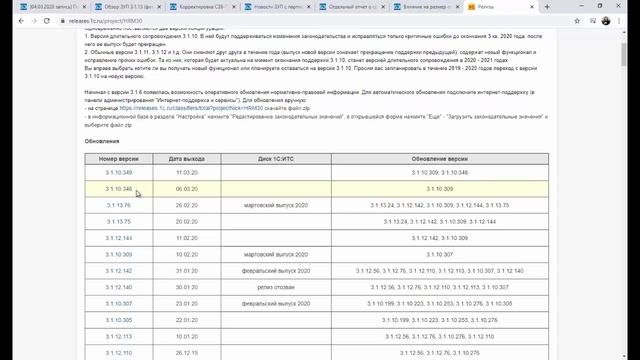Close the "Новости ЗУП" tab

[308, 7]
